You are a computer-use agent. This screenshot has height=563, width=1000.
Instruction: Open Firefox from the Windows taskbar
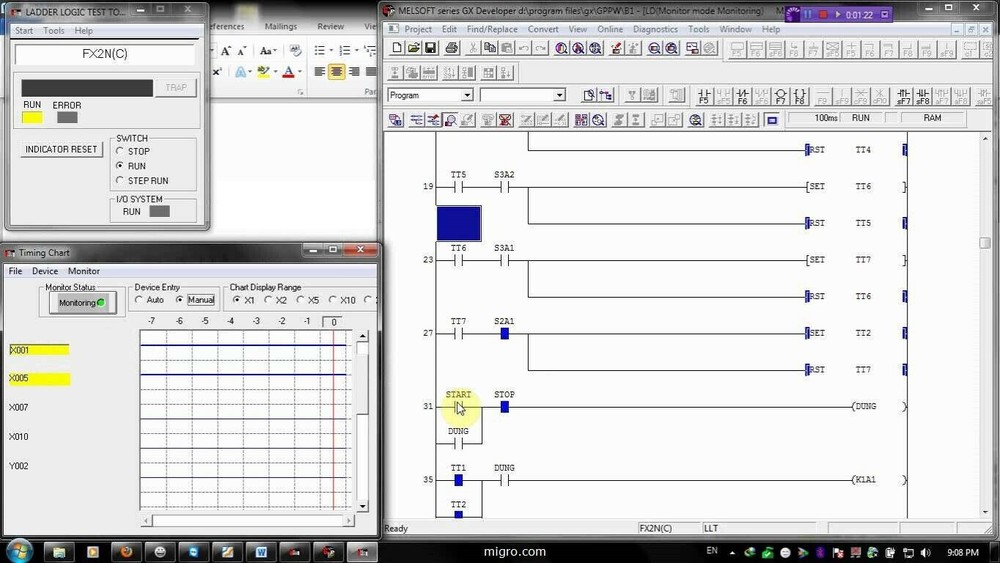(125, 551)
